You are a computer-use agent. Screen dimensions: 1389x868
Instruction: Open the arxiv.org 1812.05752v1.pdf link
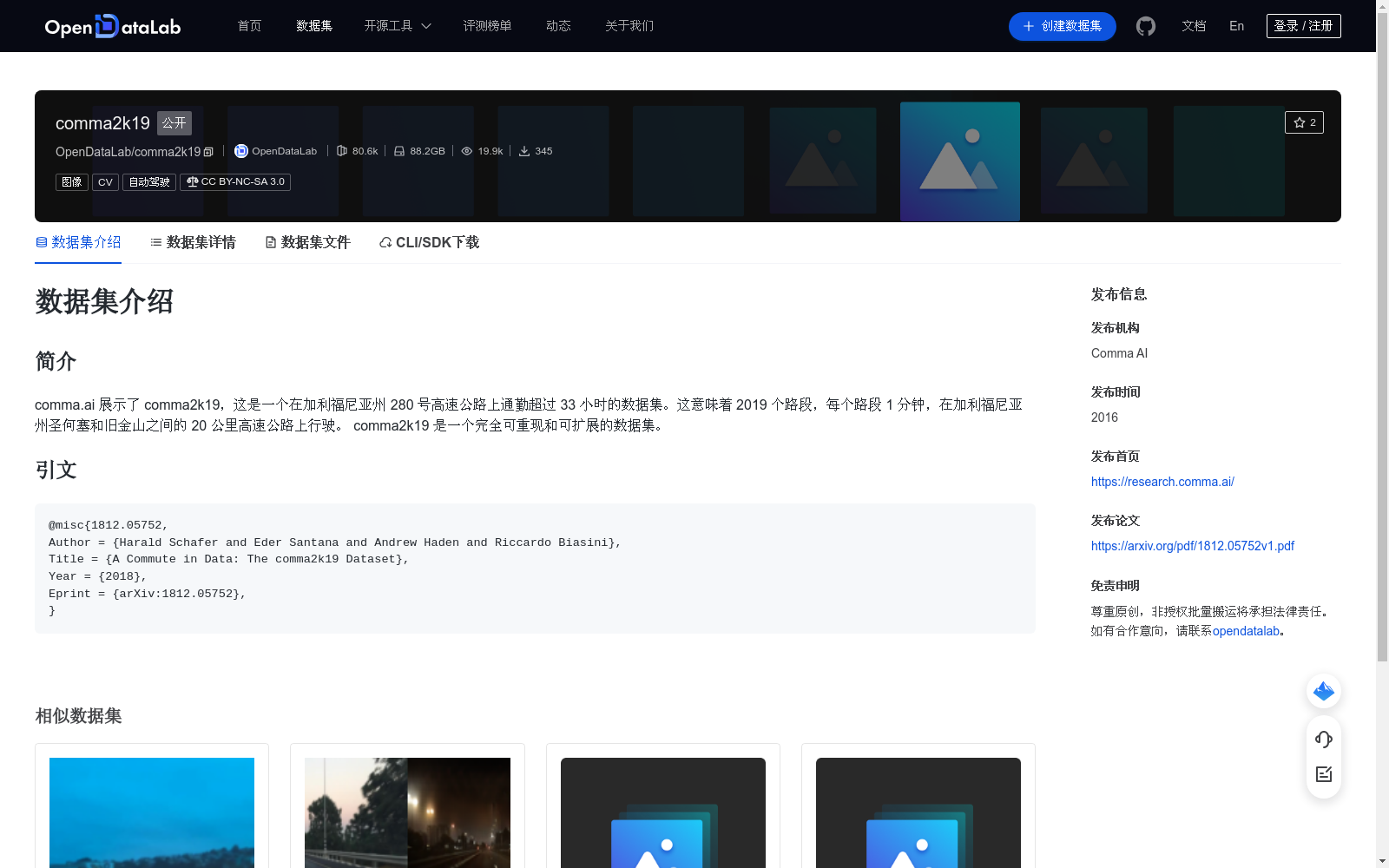(x=1193, y=546)
